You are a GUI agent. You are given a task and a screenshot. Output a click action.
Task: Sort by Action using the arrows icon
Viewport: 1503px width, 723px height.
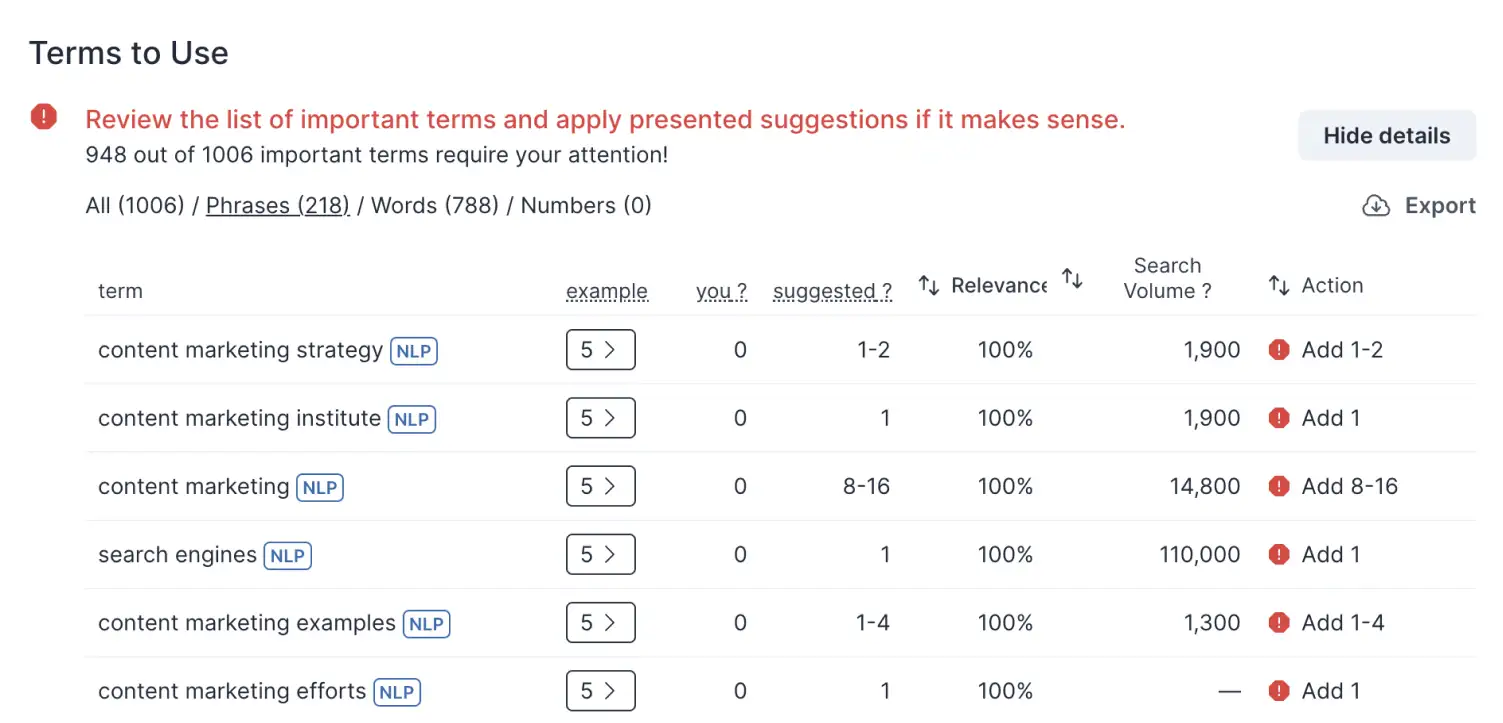(1279, 286)
